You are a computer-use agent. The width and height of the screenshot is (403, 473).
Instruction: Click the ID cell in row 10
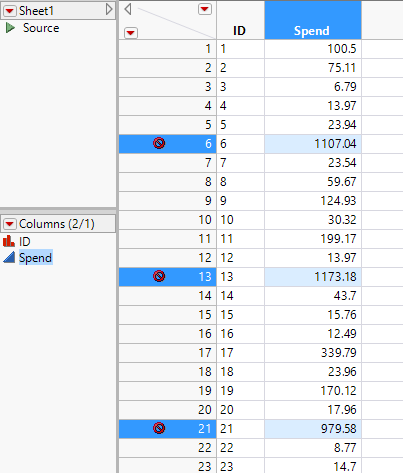[x=240, y=220]
